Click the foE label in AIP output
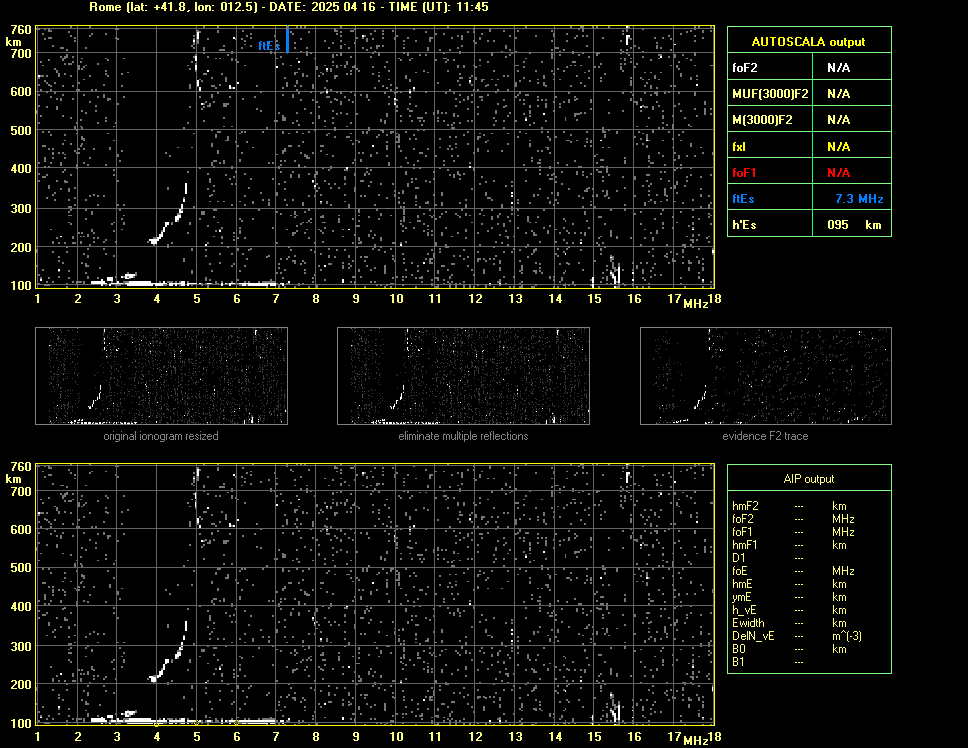This screenshot has width=968, height=748. (x=740, y=571)
